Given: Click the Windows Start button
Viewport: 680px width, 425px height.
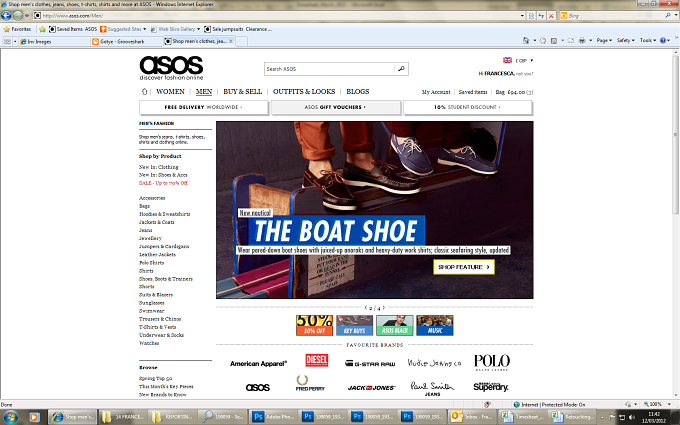Looking at the screenshot, I should tap(10, 417).
